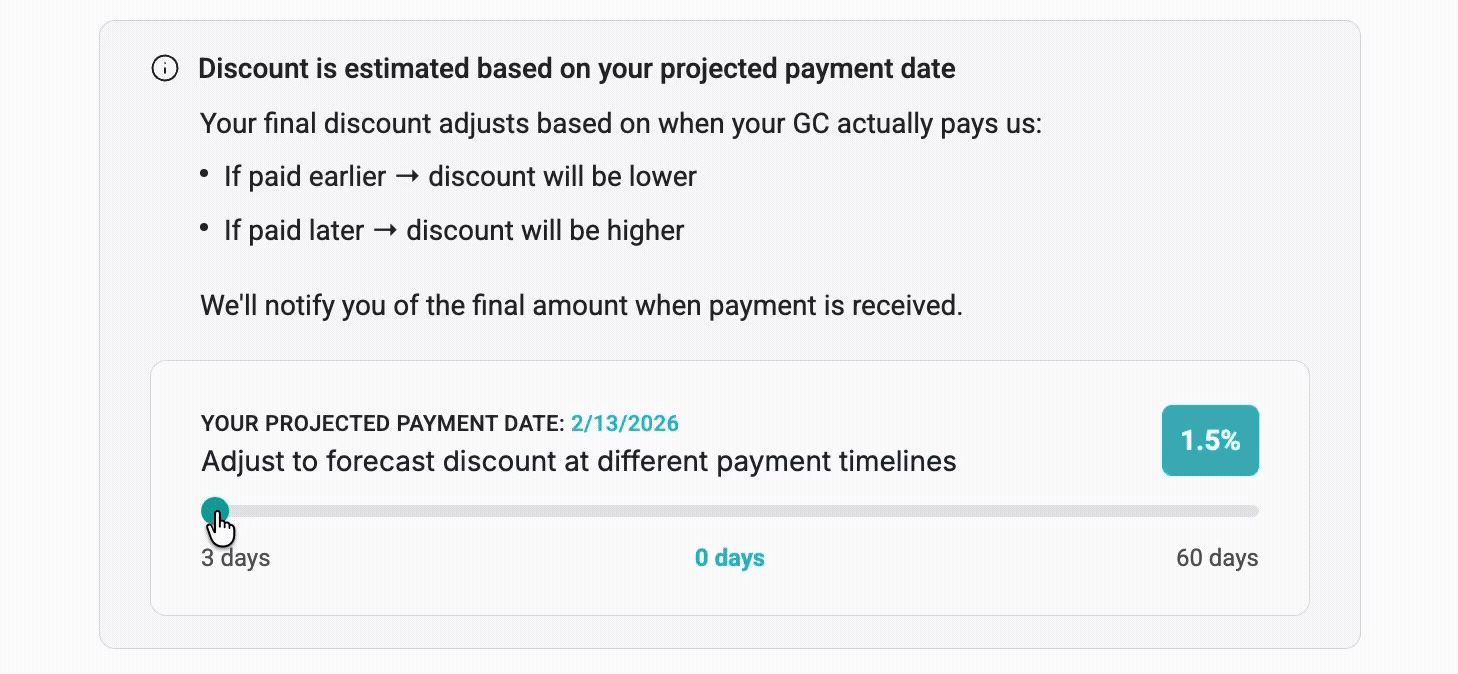Click the "YOUR PROJECTED PAYMENT DATE" label
The width and height of the screenshot is (1458, 674).
coord(382,424)
